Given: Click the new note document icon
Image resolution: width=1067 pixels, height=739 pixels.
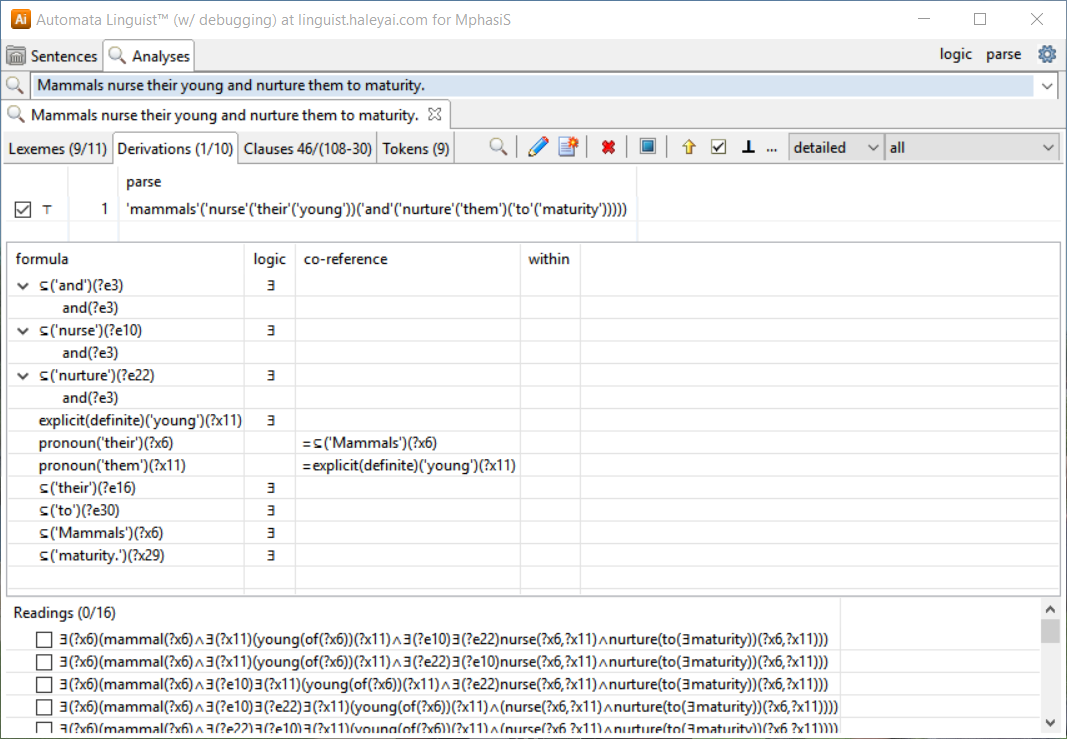Looking at the screenshot, I should click(568, 147).
